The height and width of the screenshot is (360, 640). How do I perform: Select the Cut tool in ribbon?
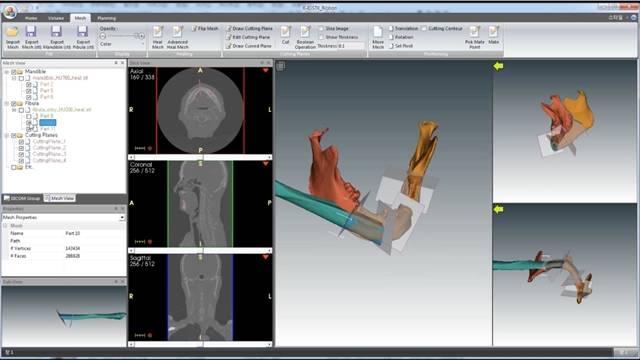(285, 36)
